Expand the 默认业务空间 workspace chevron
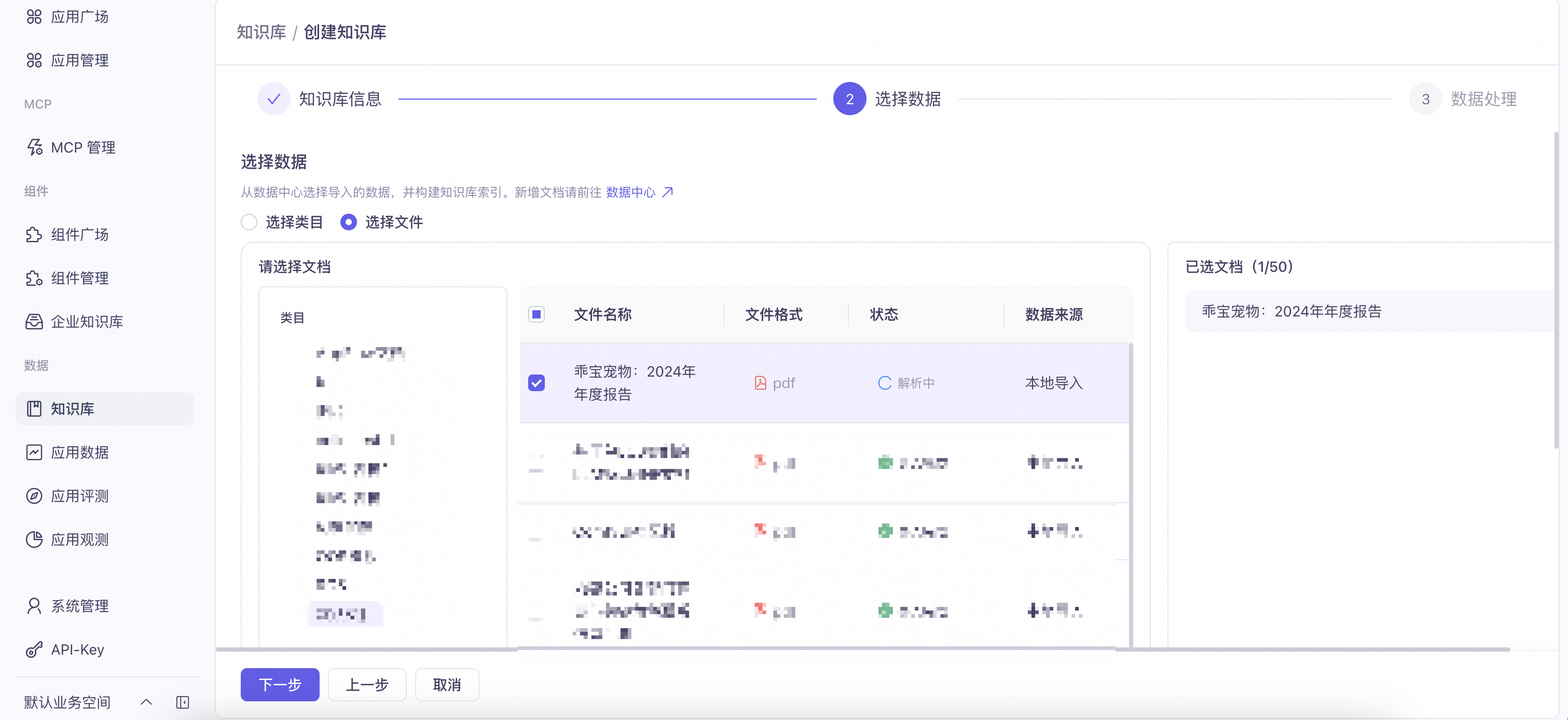 (146, 702)
